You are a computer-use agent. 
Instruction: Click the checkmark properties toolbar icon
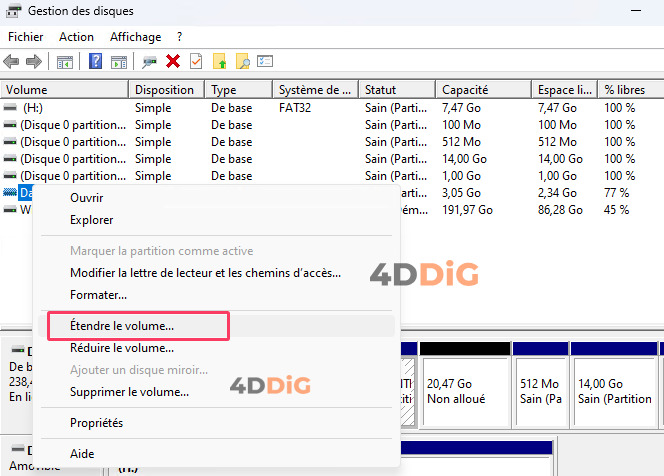pyautogui.click(x=196, y=61)
